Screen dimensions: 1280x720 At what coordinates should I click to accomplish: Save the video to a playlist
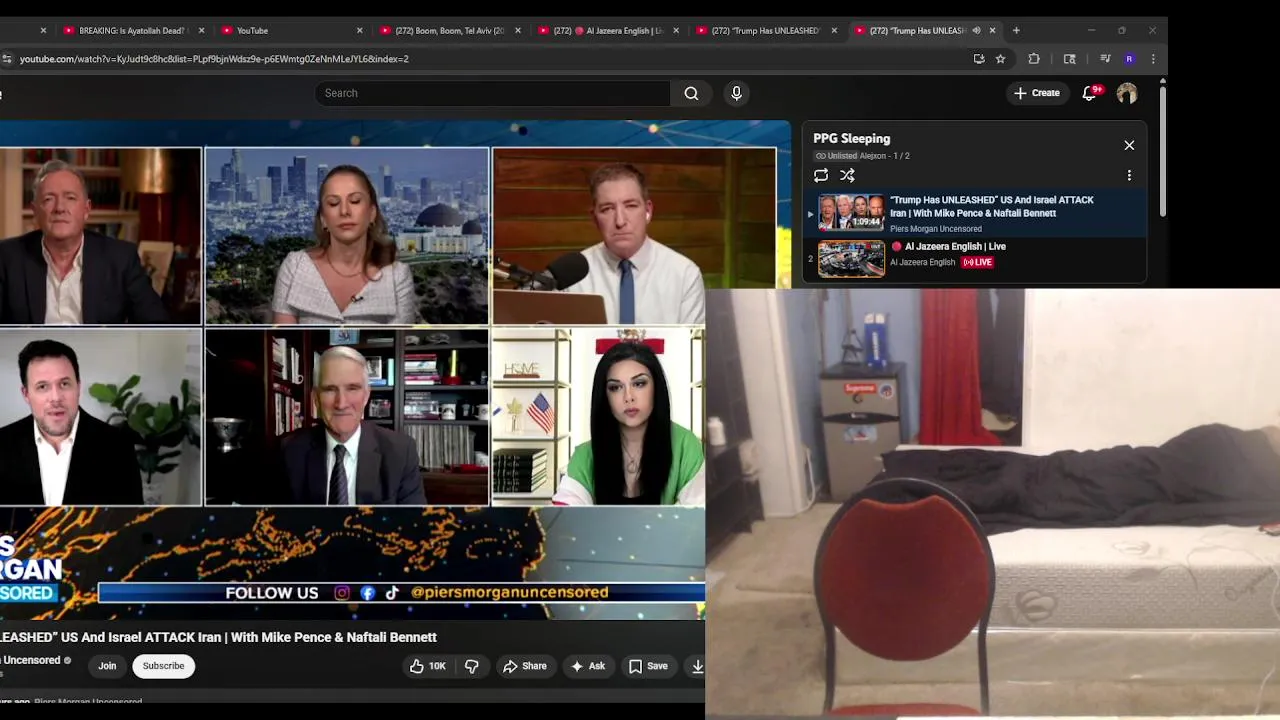coord(648,666)
